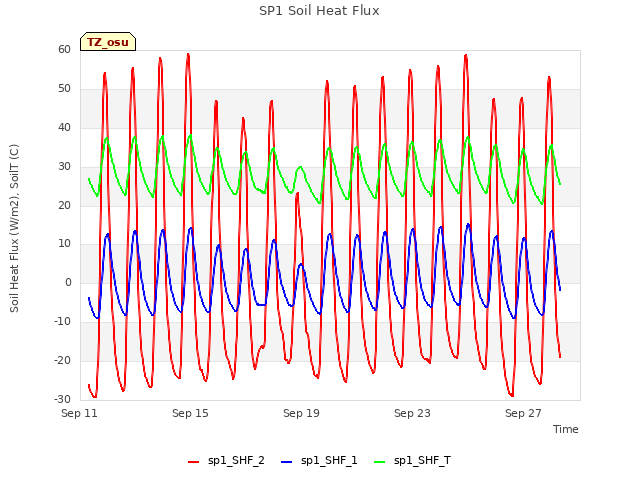This screenshot has height=480, width=640.
Task: Click the green sp1_SHF_T legend swatch
Action: click(x=380, y=462)
